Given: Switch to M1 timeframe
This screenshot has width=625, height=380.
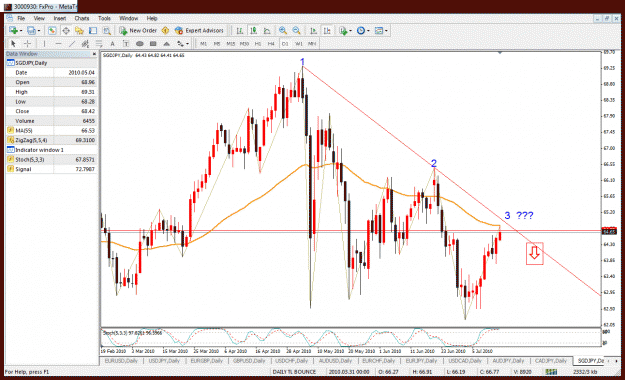Looking at the screenshot, I should [203, 43].
